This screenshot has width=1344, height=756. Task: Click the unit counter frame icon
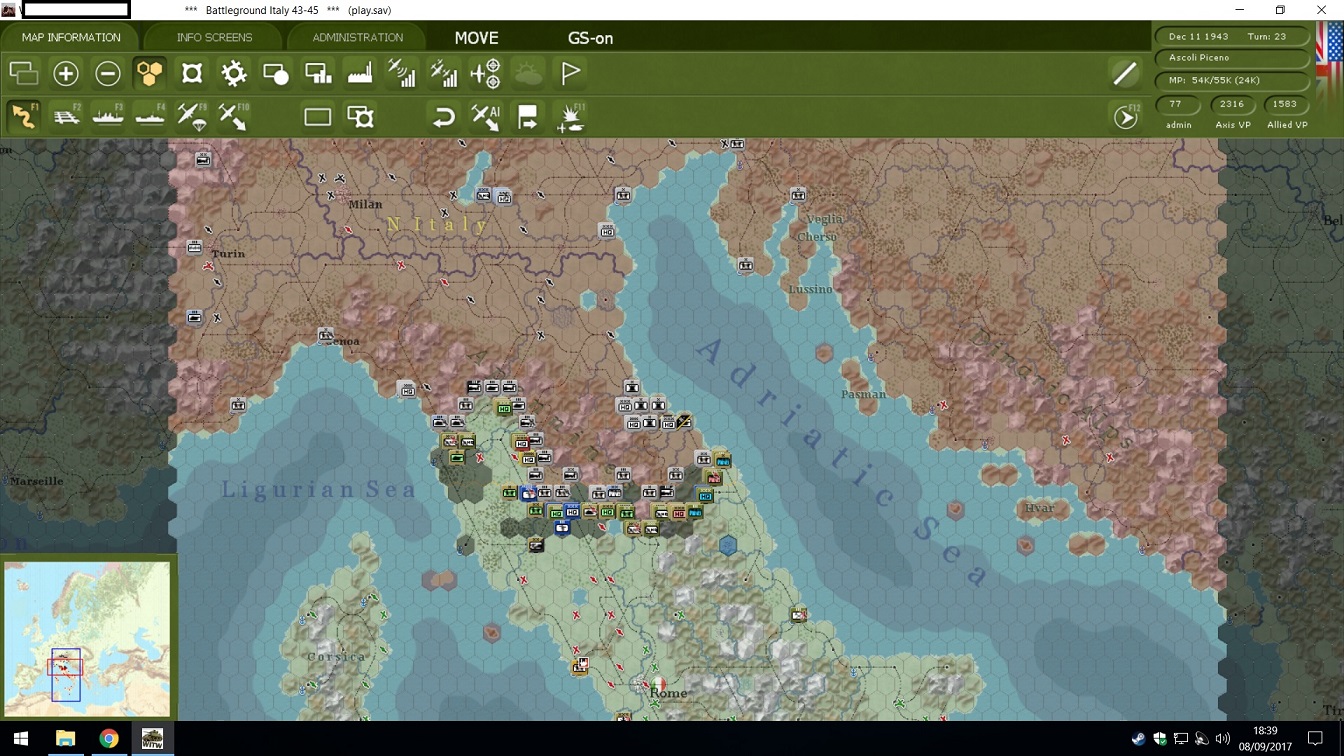point(192,73)
